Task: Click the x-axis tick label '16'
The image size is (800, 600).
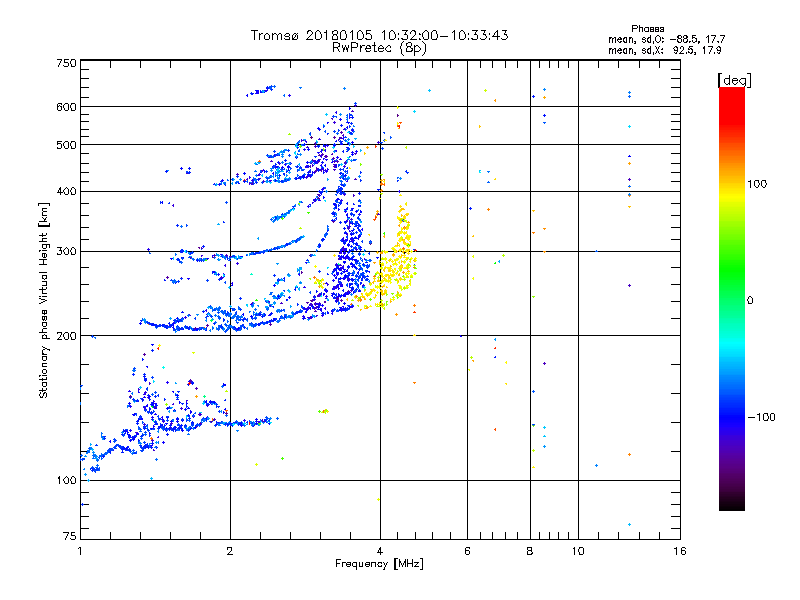Action: (x=680, y=551)
